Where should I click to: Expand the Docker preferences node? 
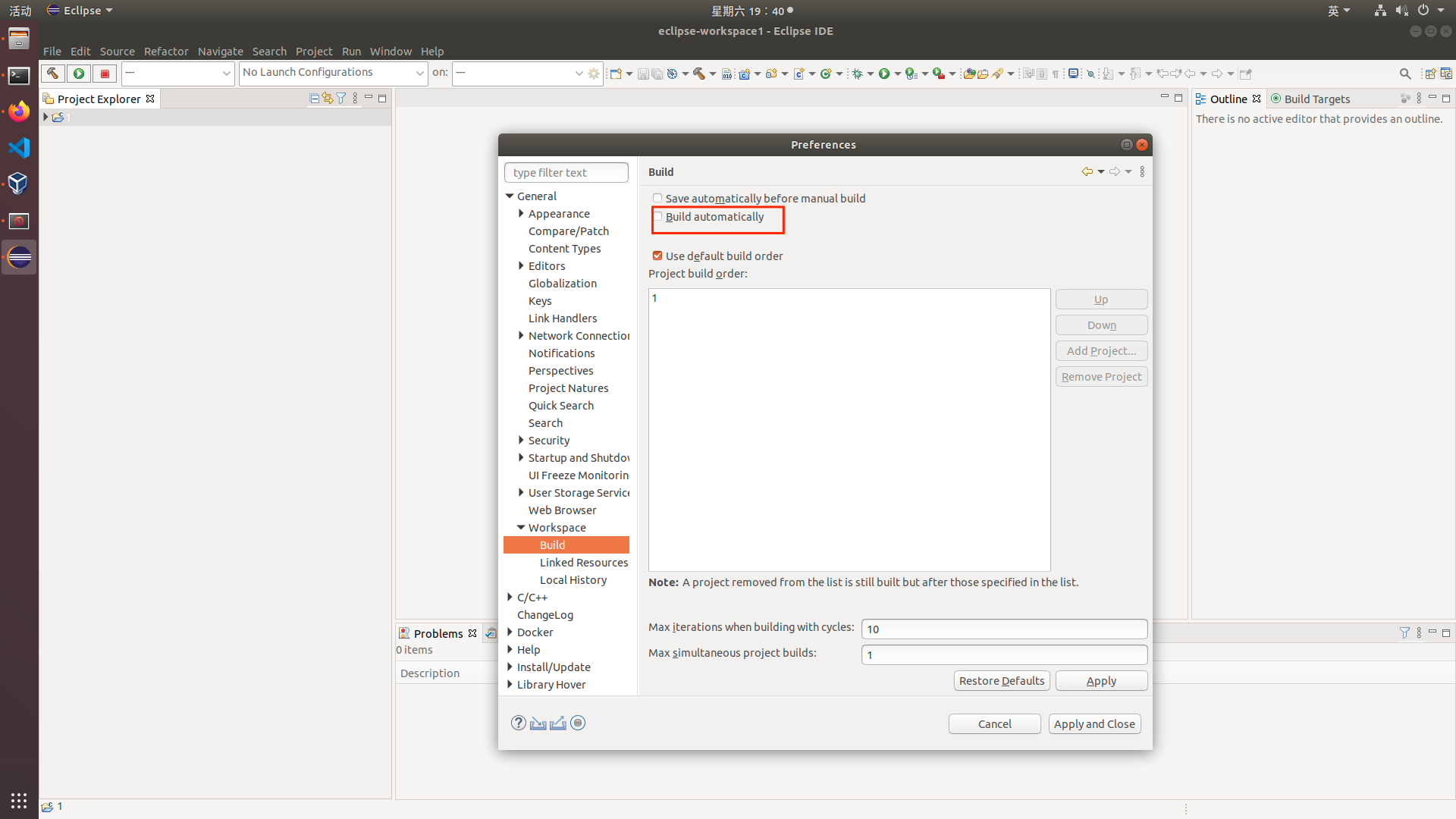510,632
